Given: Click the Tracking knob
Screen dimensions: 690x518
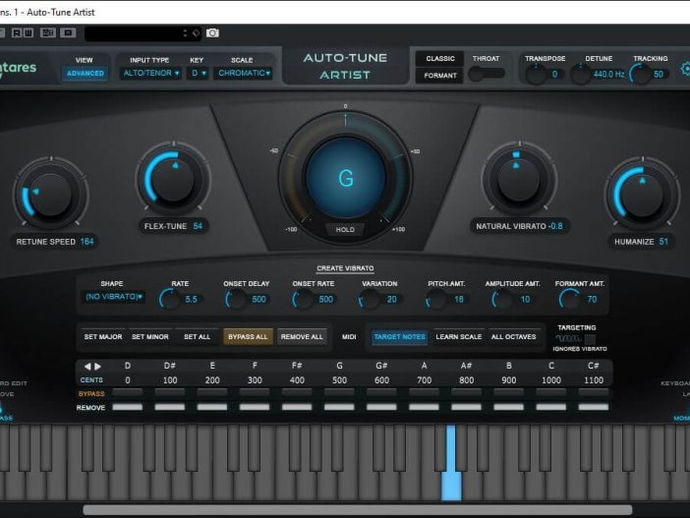Looking at the screenshot, I should (639, 74).
